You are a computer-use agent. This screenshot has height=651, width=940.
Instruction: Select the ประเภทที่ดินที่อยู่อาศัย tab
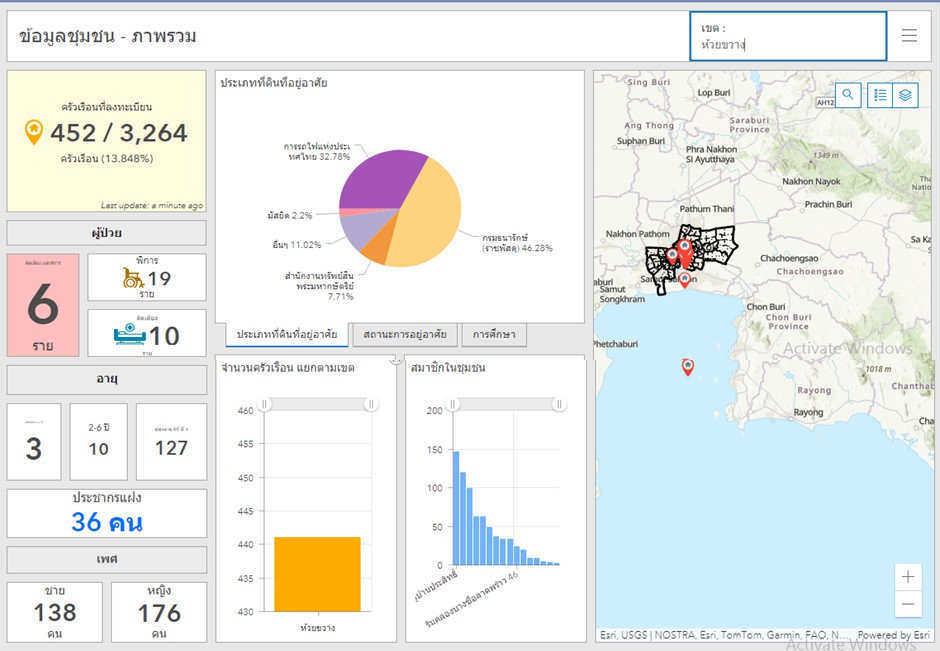coord(287,334)
